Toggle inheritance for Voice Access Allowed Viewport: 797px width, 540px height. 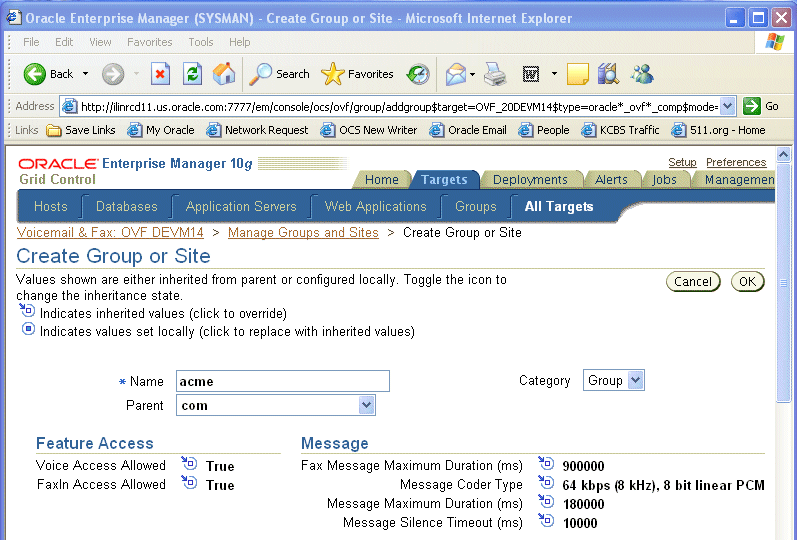click(189, 463)
